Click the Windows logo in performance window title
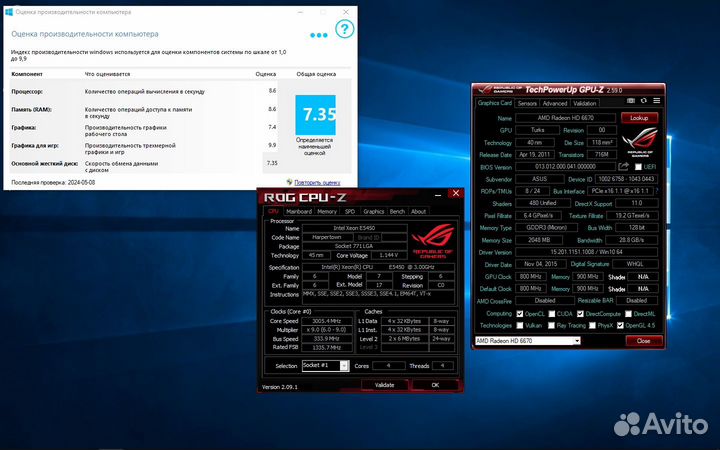Image resolution: width=720 pixels, height=450 pixels. [9, 7]
